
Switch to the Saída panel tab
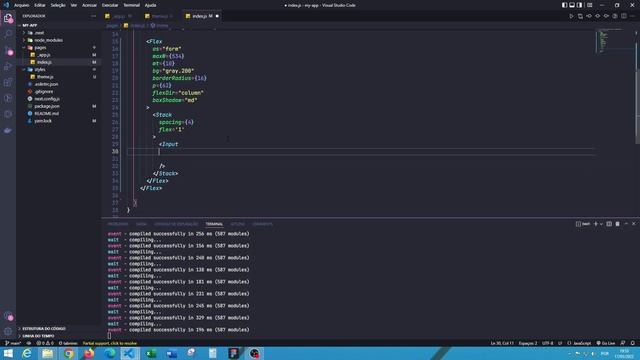[x=141, y=224]
